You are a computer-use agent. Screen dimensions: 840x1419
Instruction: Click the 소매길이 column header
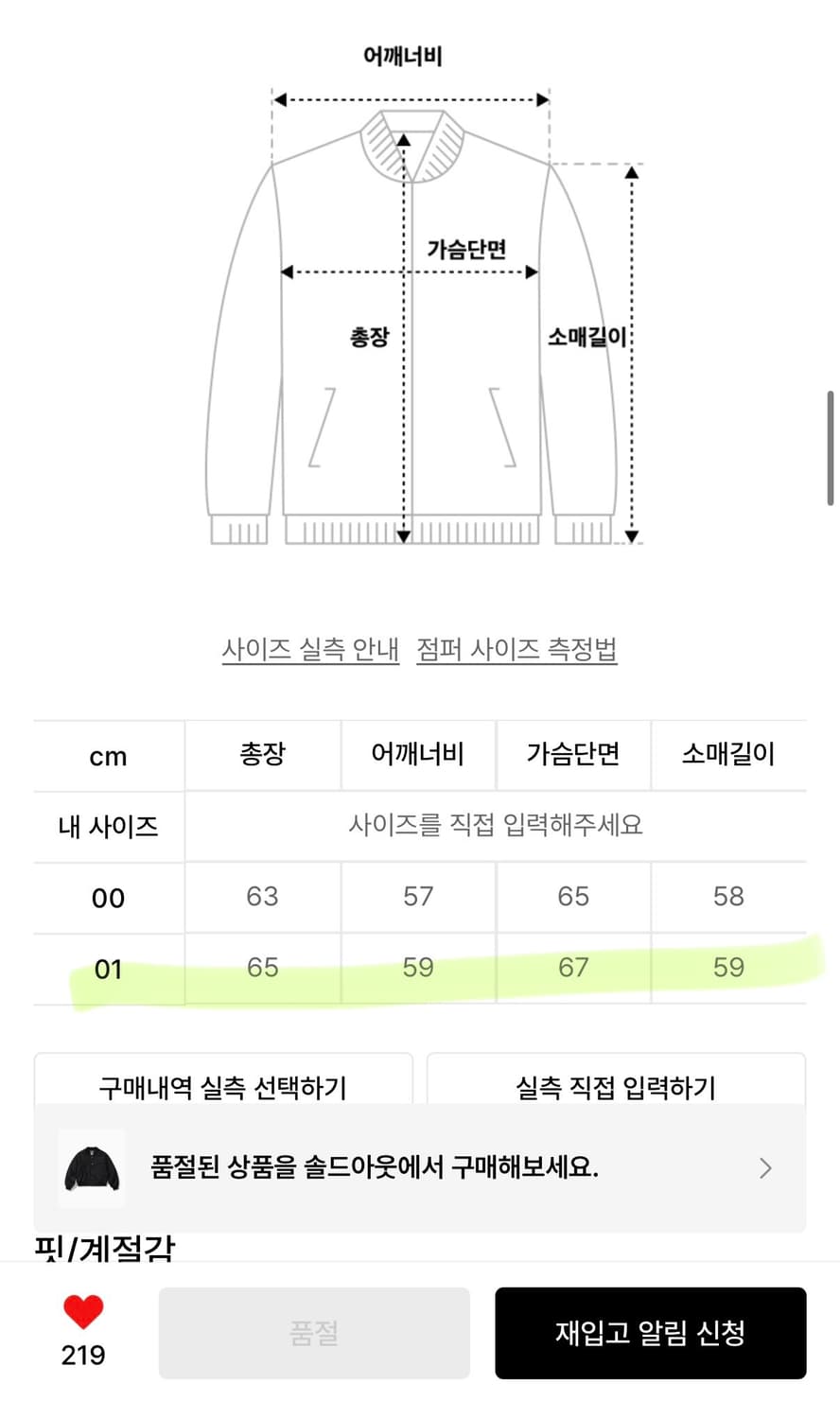click(729, 754)
